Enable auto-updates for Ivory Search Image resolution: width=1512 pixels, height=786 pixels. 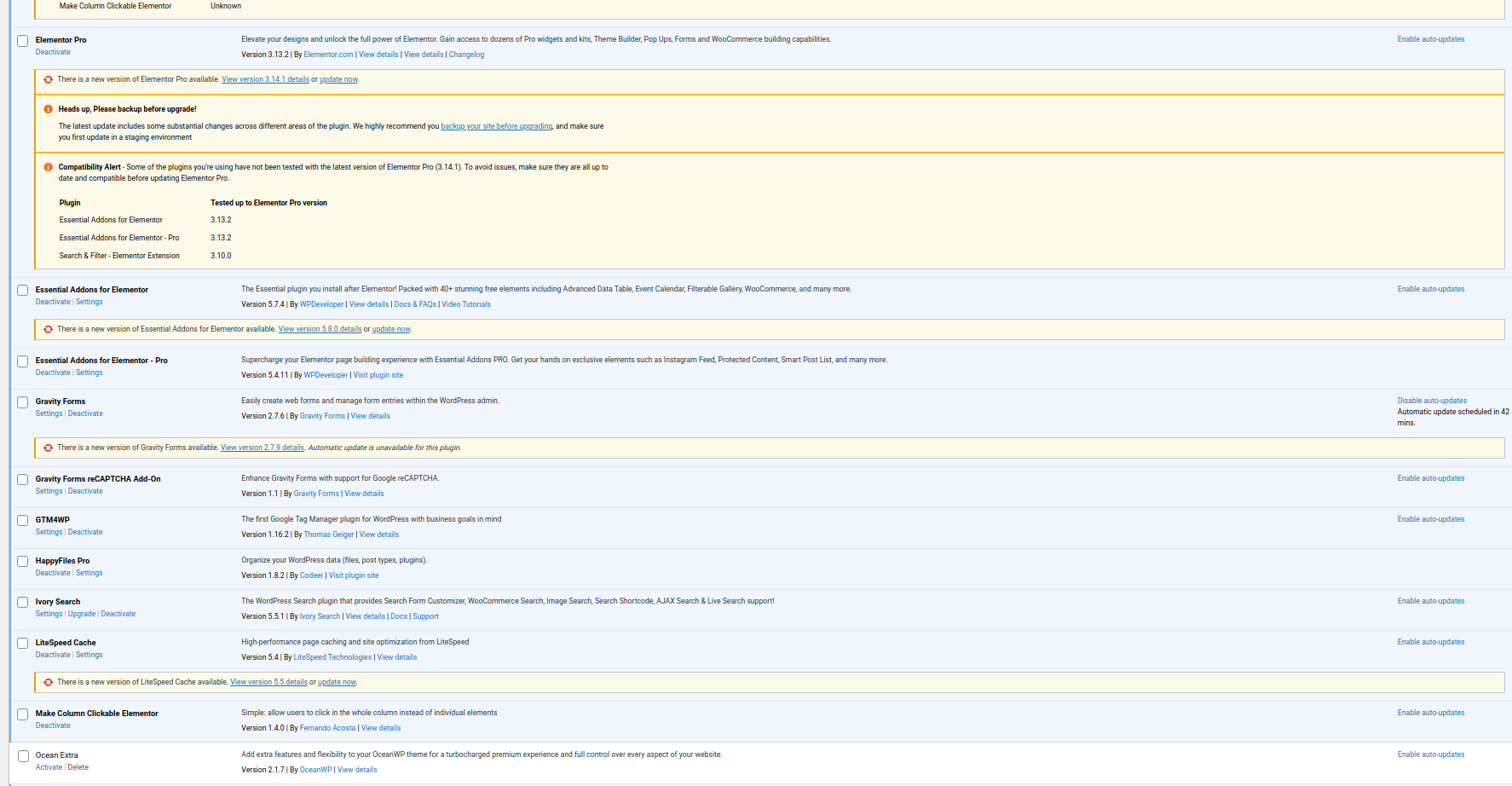tap(1430, 601)
